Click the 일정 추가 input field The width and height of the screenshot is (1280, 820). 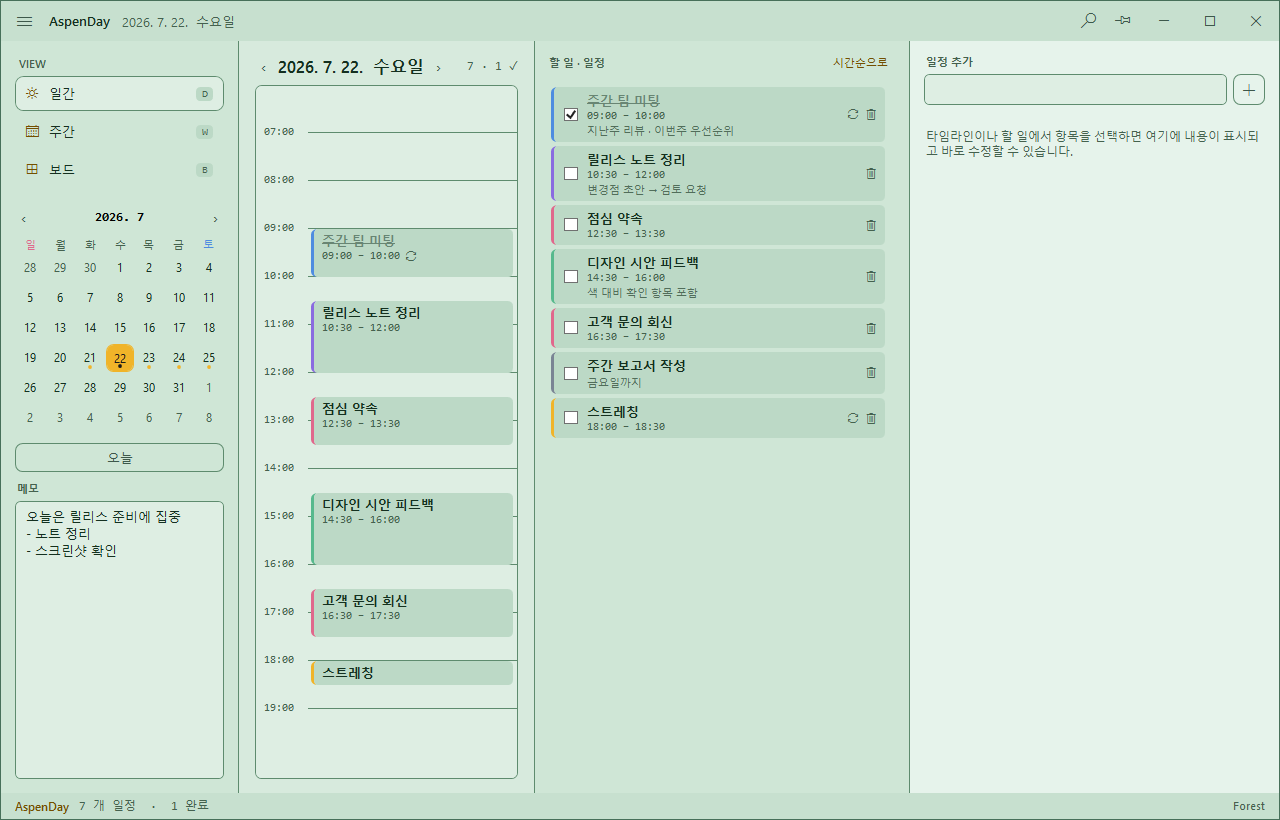1075,89
